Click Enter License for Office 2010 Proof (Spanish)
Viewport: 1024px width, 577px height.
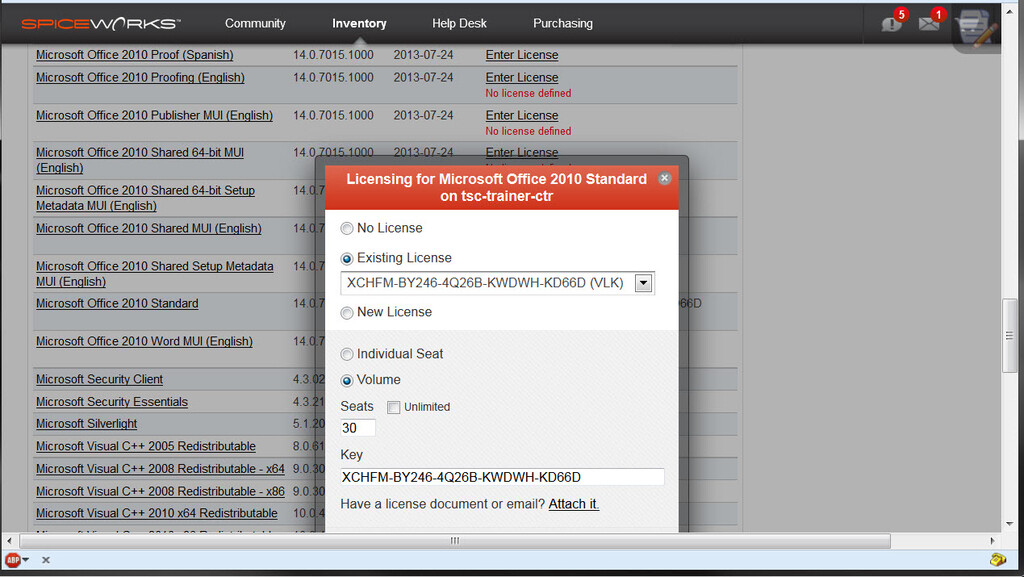[x=521, y=55]
